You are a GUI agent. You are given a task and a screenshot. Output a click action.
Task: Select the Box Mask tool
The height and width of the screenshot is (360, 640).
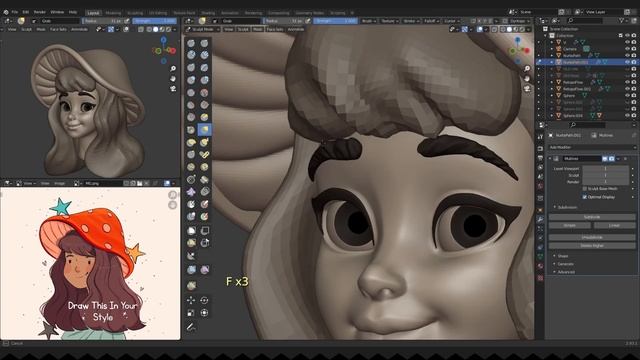point(191,231)
